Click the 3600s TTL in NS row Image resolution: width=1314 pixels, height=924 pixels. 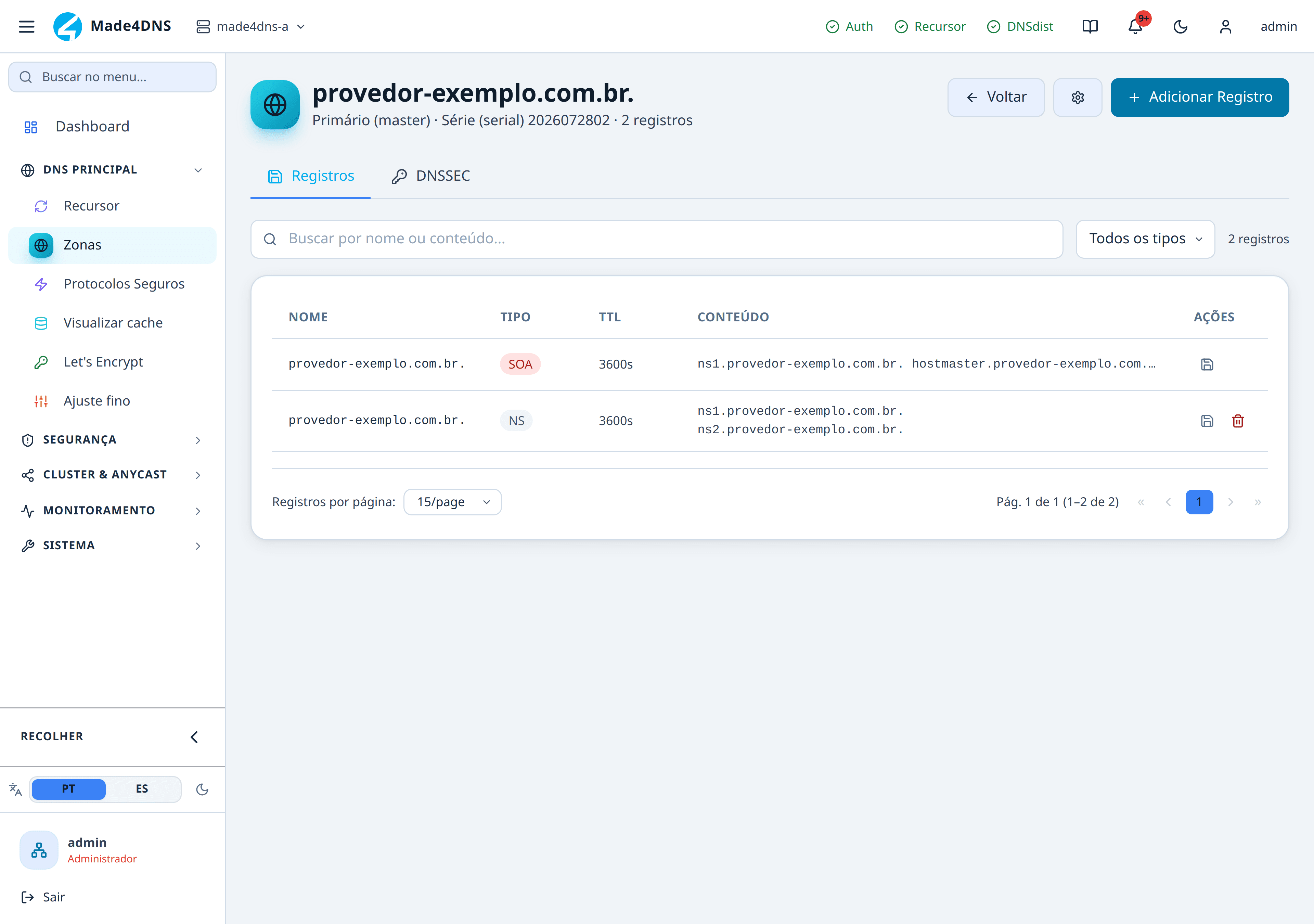615,421
